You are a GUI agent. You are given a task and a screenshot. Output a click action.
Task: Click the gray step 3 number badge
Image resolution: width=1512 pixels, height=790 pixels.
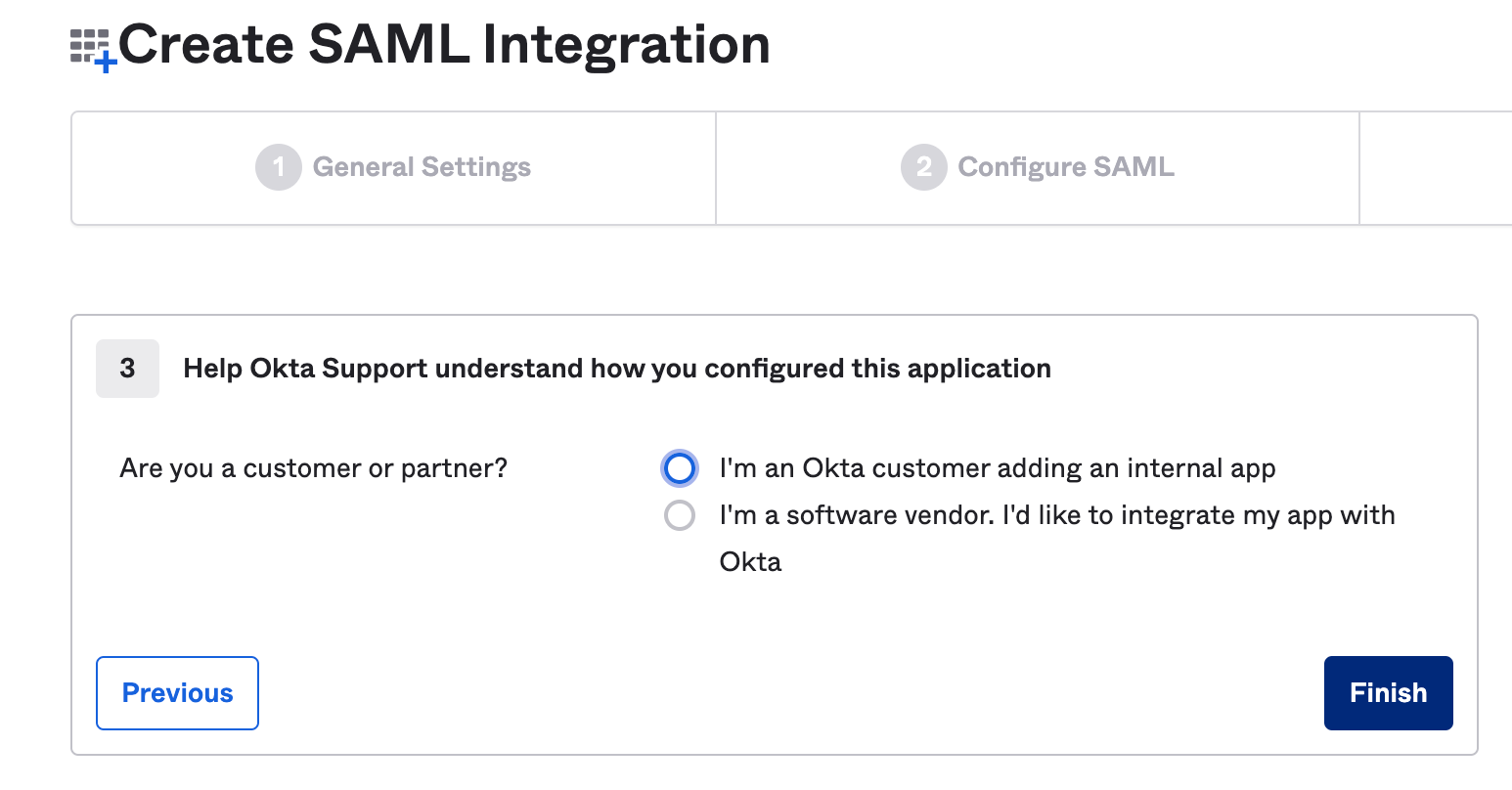coord(127,369)
